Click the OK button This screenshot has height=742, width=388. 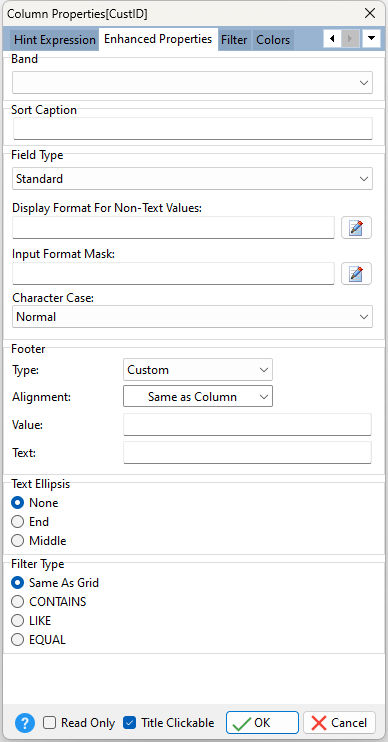[x=262, y=723]
